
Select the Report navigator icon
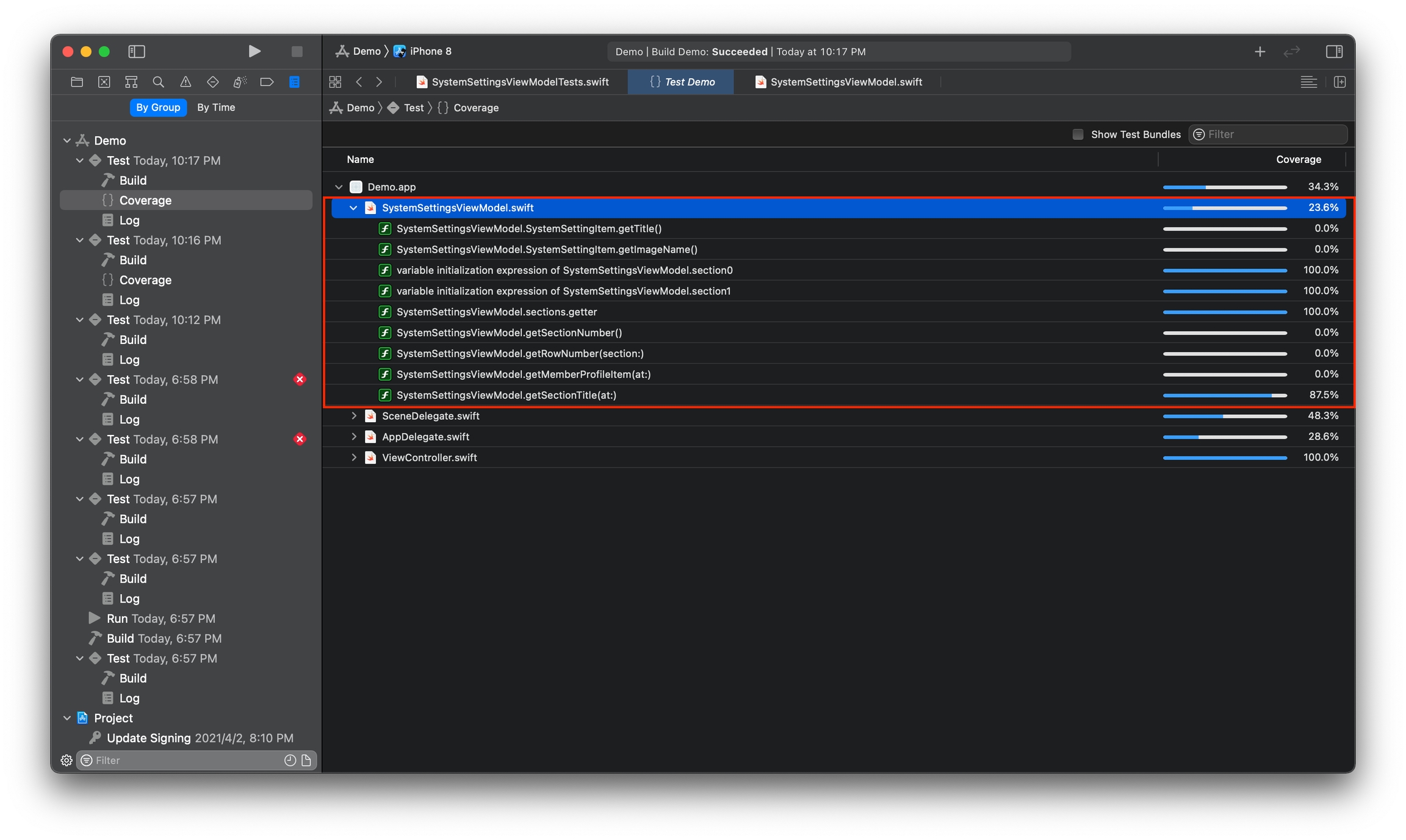tap(294, 82)
